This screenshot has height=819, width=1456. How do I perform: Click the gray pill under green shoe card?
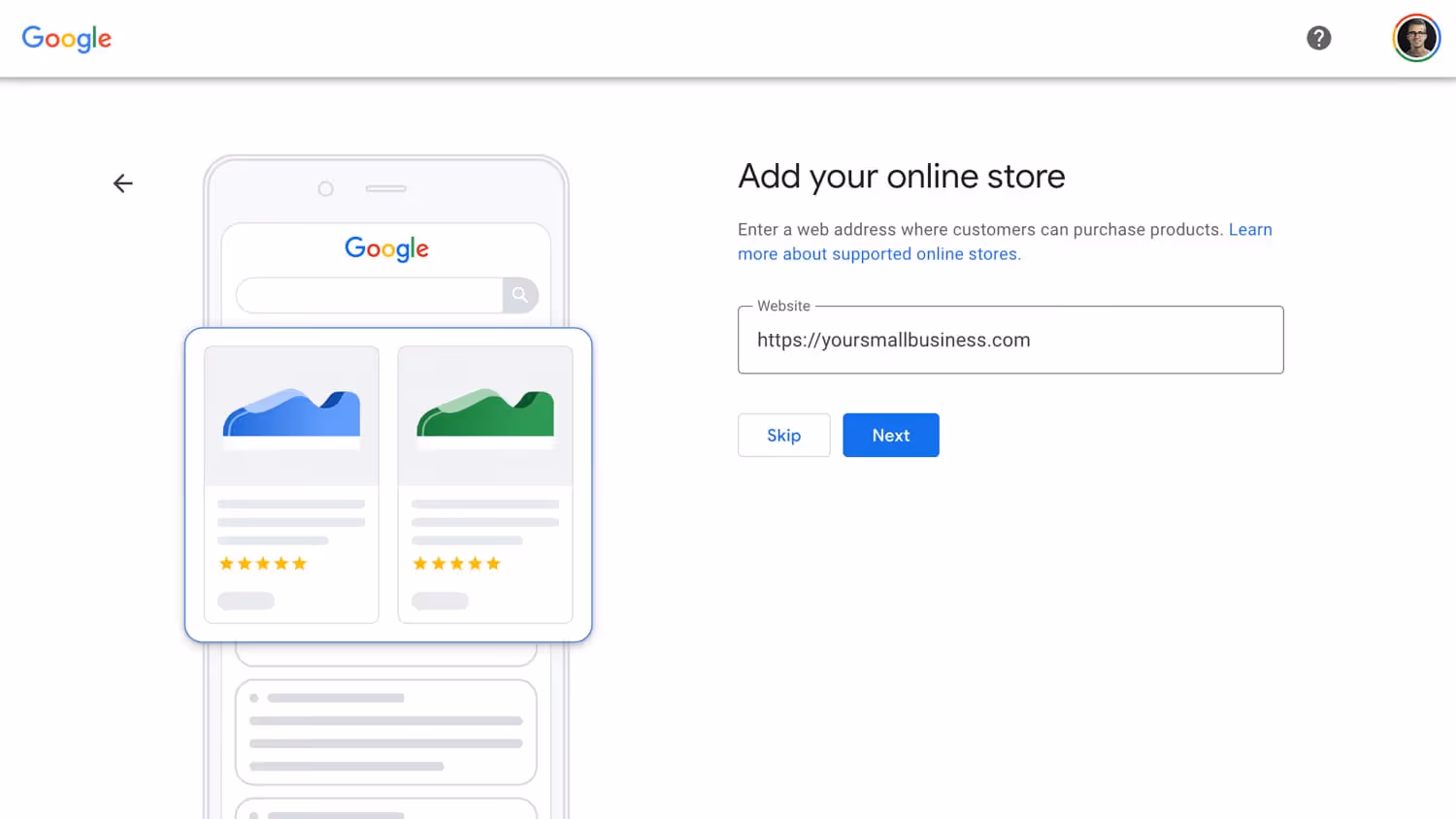point(440,601)
